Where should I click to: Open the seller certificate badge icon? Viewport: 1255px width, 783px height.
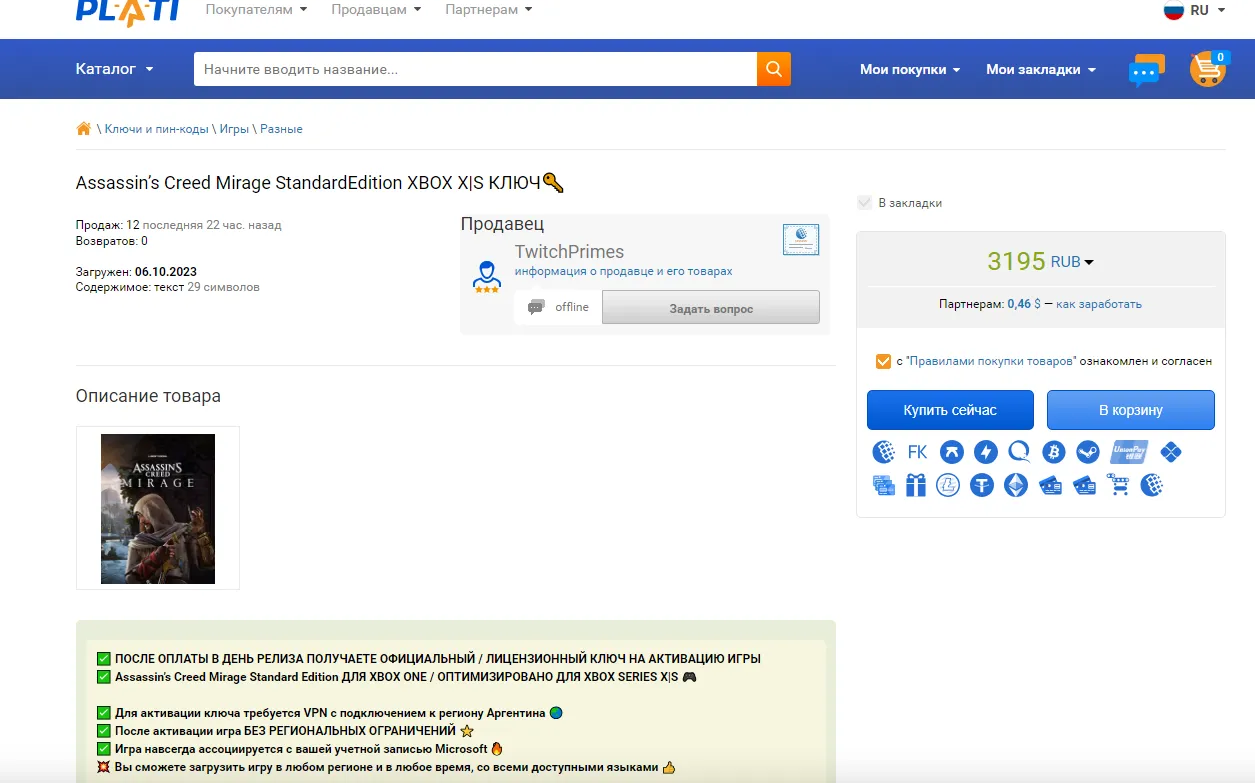(x=801, y=240)
